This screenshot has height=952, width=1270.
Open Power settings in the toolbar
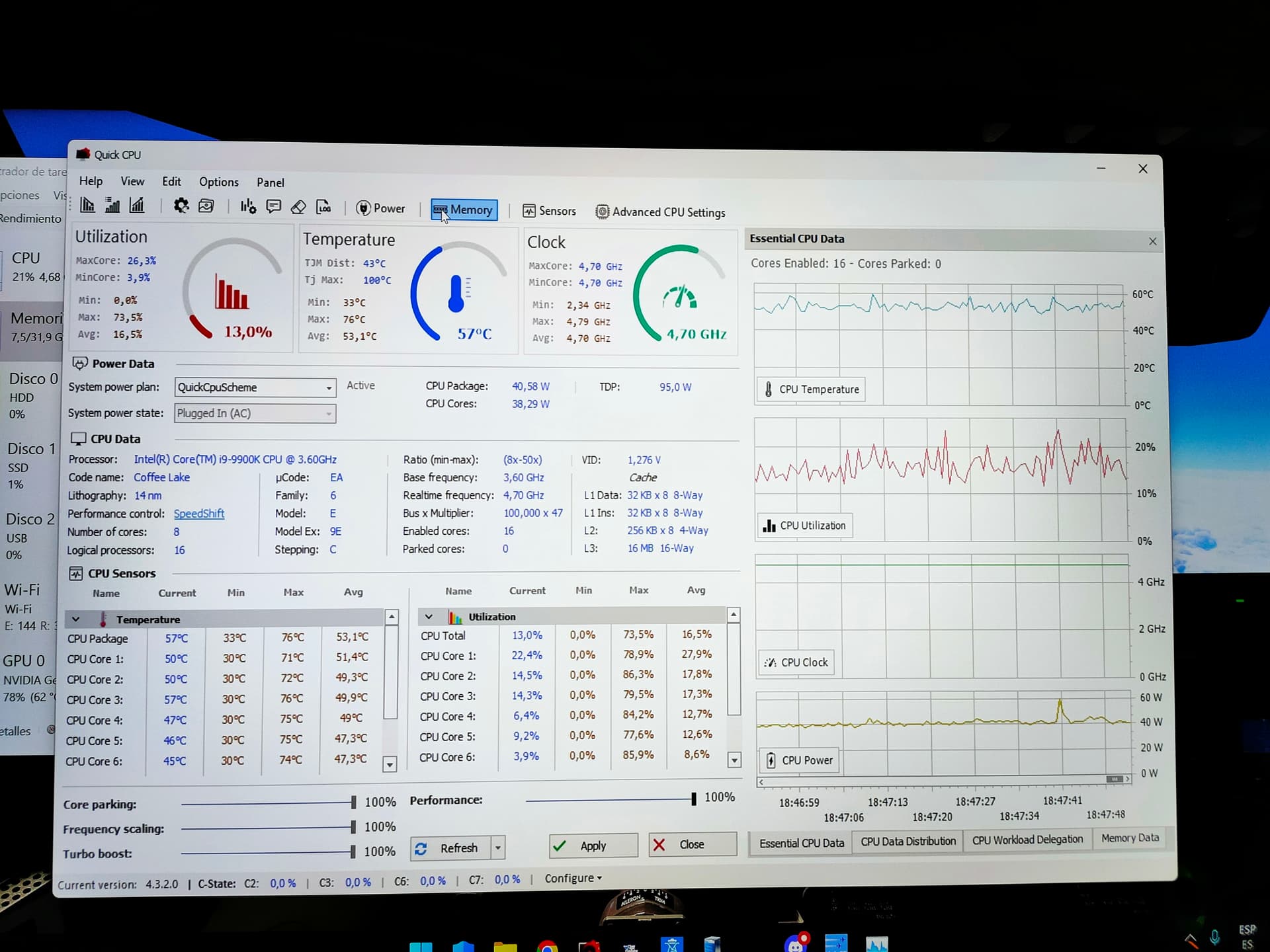tap(380, 208)
